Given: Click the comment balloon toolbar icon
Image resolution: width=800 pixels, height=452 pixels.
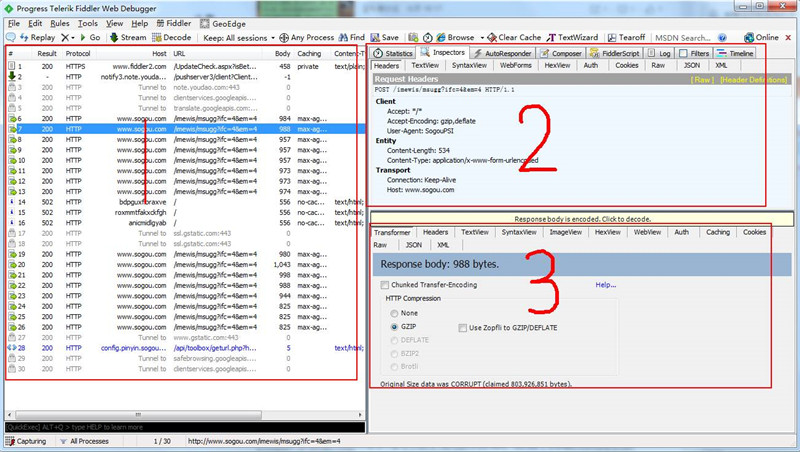Looking at the screenshot, I should [x=10, y=37].
